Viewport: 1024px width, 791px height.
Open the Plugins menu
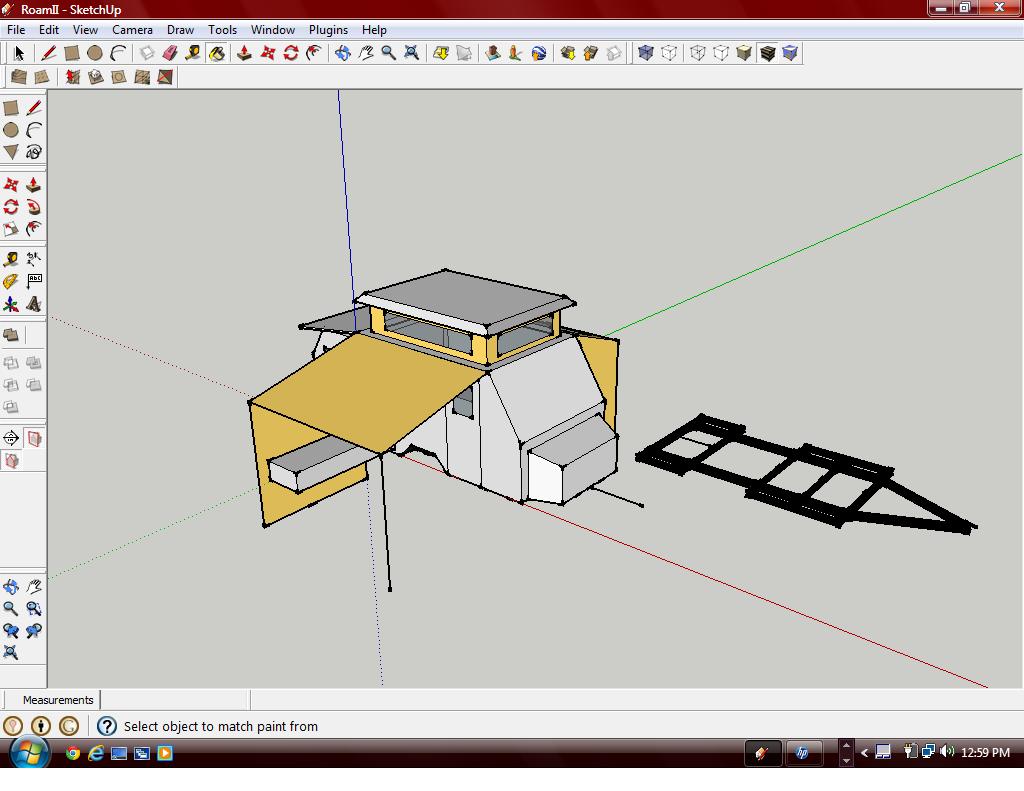(x=328, y=29)
